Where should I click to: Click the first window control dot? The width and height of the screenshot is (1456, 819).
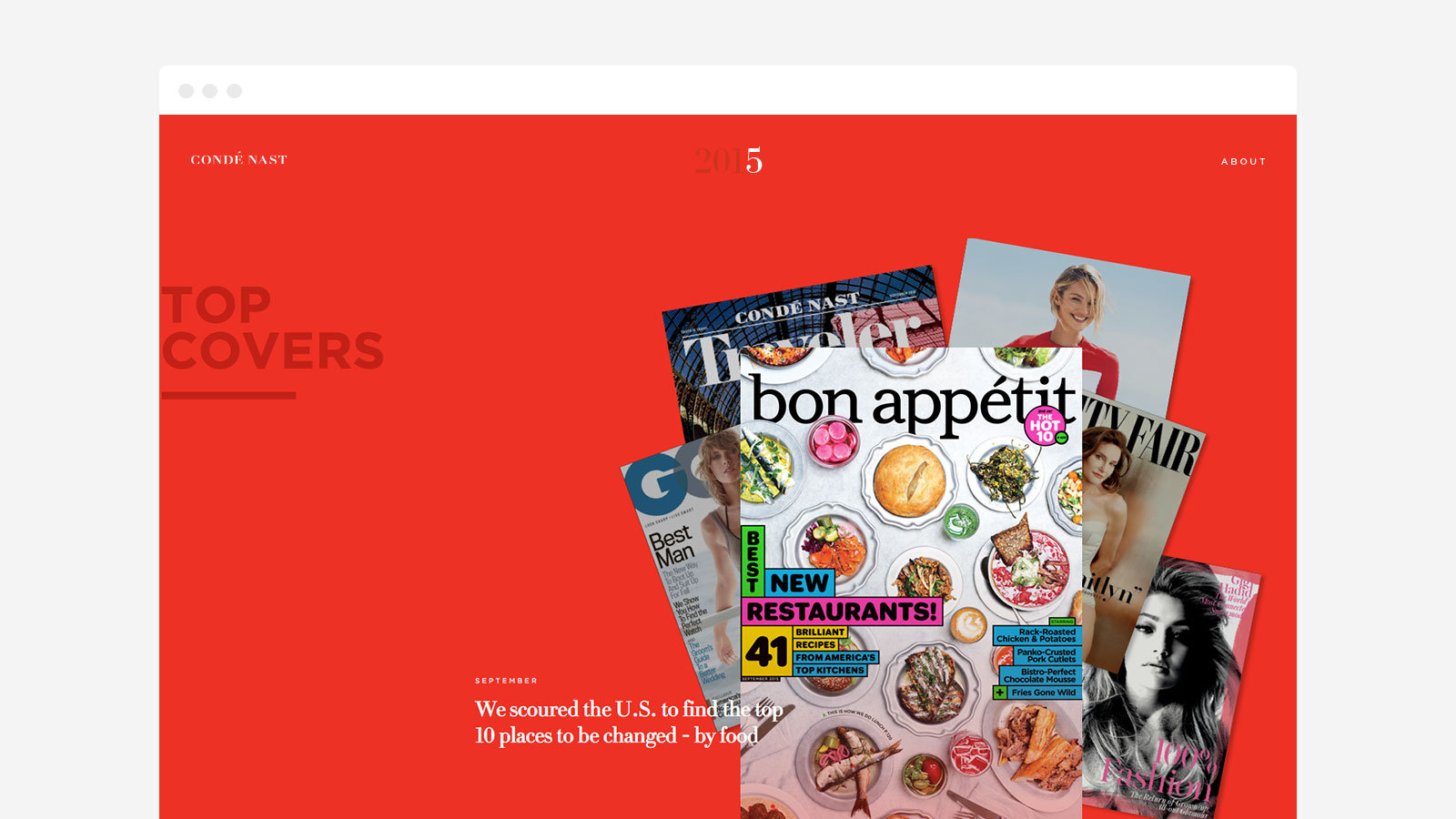186,91
